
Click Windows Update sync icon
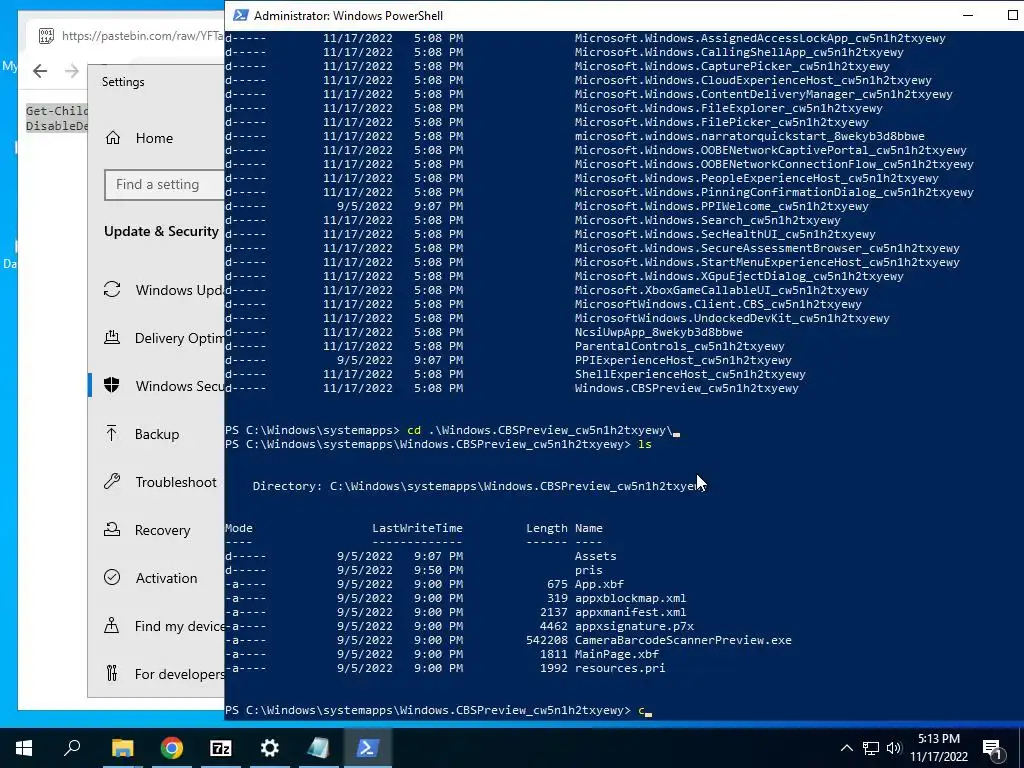click(x=112, y=289)
